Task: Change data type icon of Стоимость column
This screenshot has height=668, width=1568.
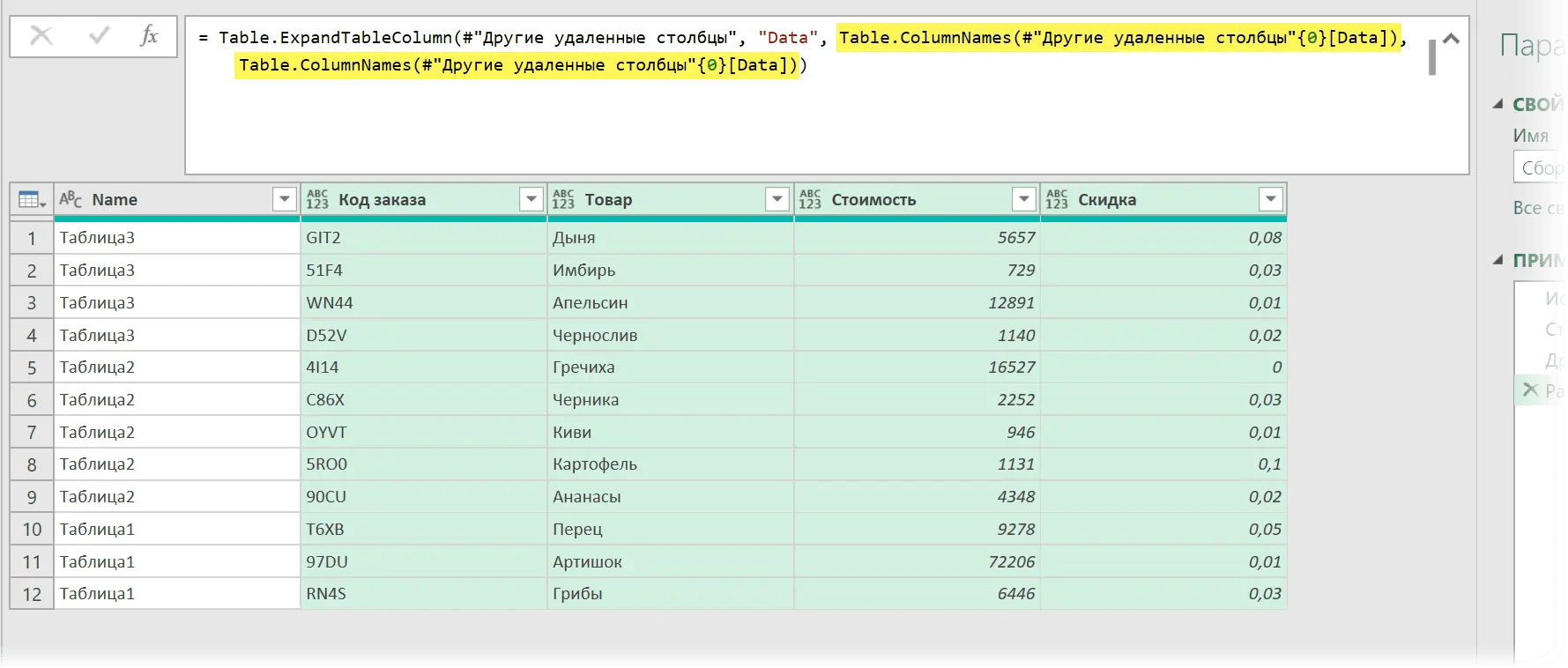Action: coord(810,200)
